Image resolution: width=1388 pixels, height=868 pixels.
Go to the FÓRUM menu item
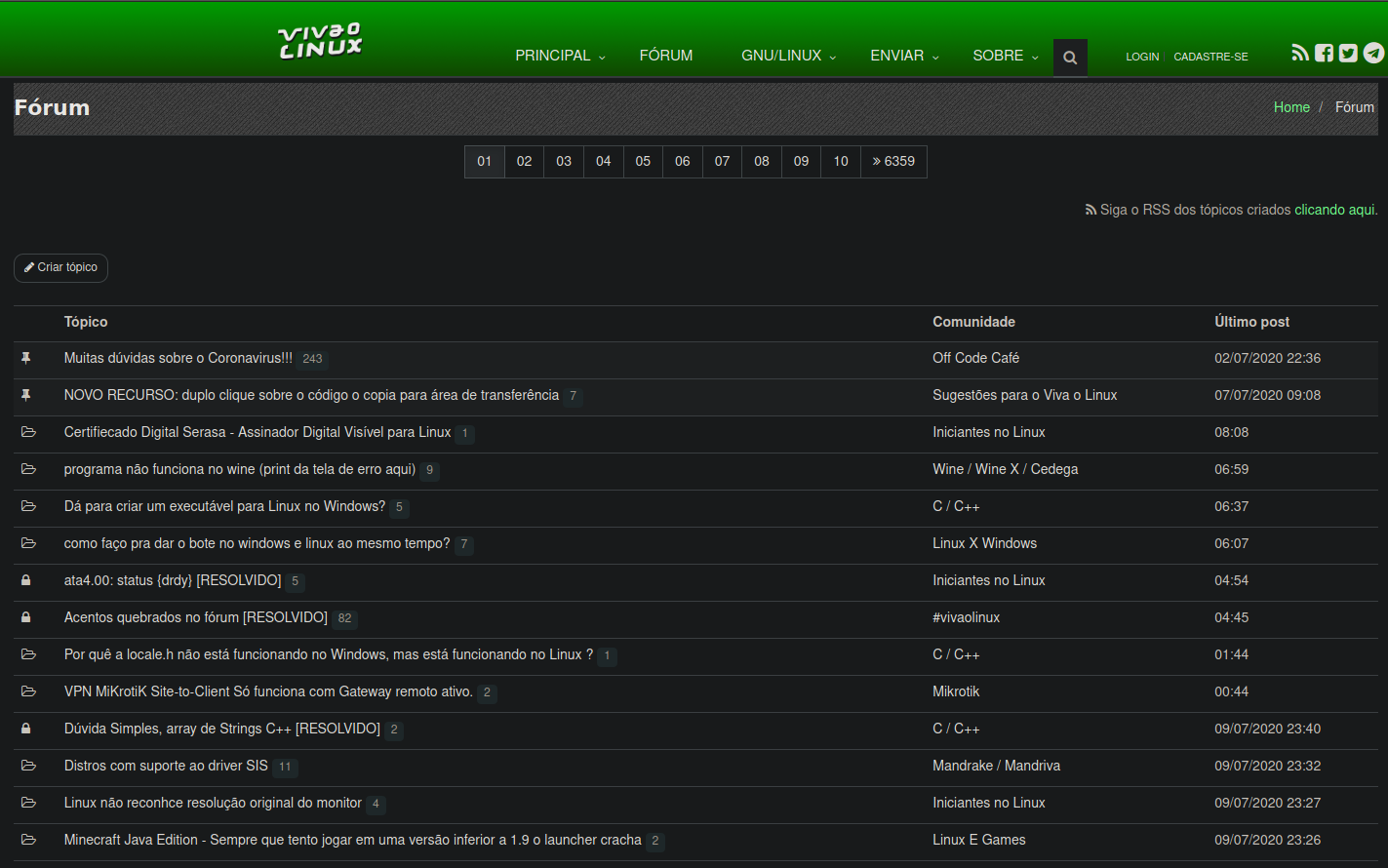(666, 56)
